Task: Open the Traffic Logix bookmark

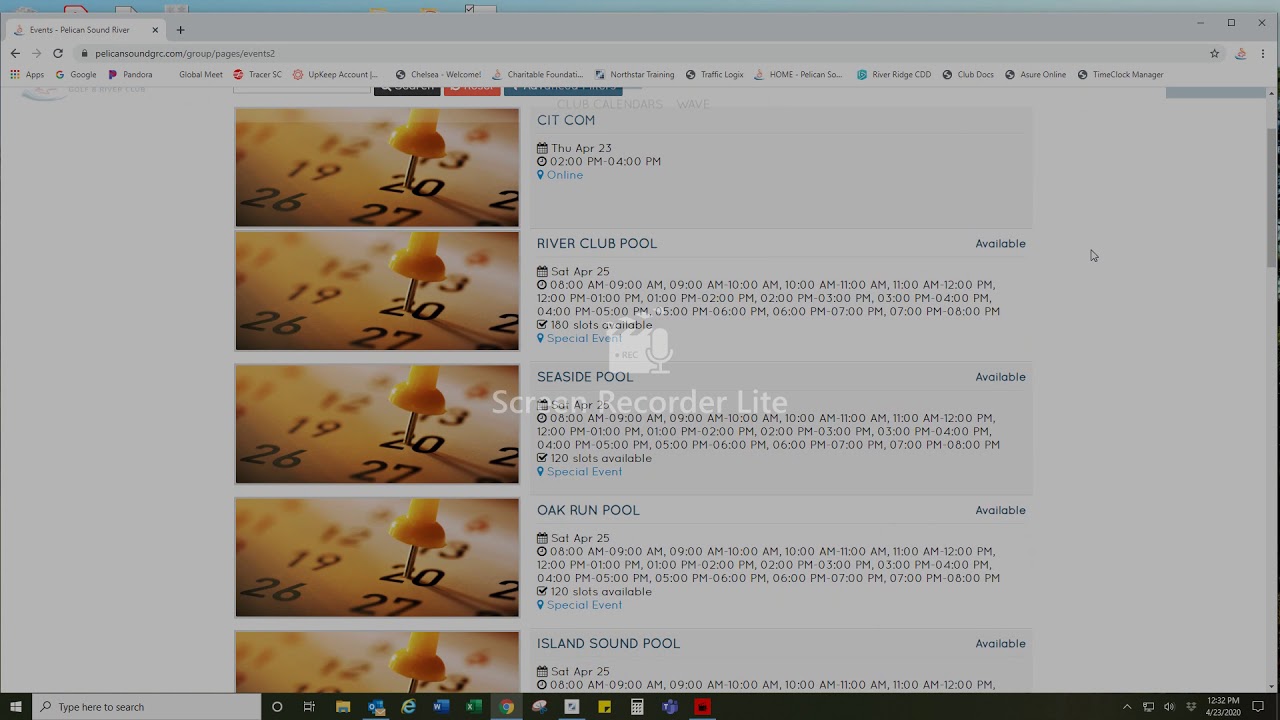Action: tap(714, 74)
